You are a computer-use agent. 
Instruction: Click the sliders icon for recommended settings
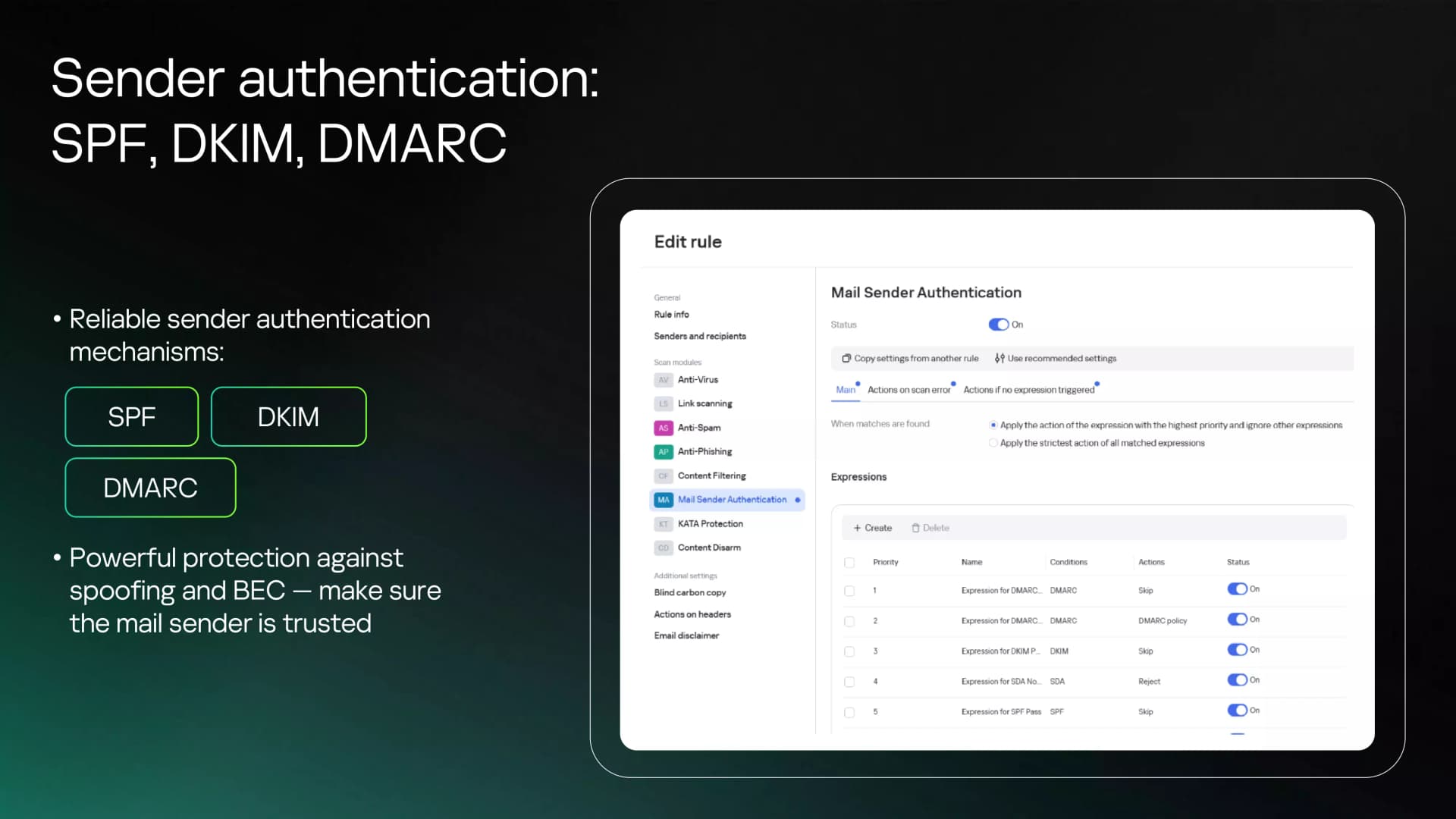999,359
